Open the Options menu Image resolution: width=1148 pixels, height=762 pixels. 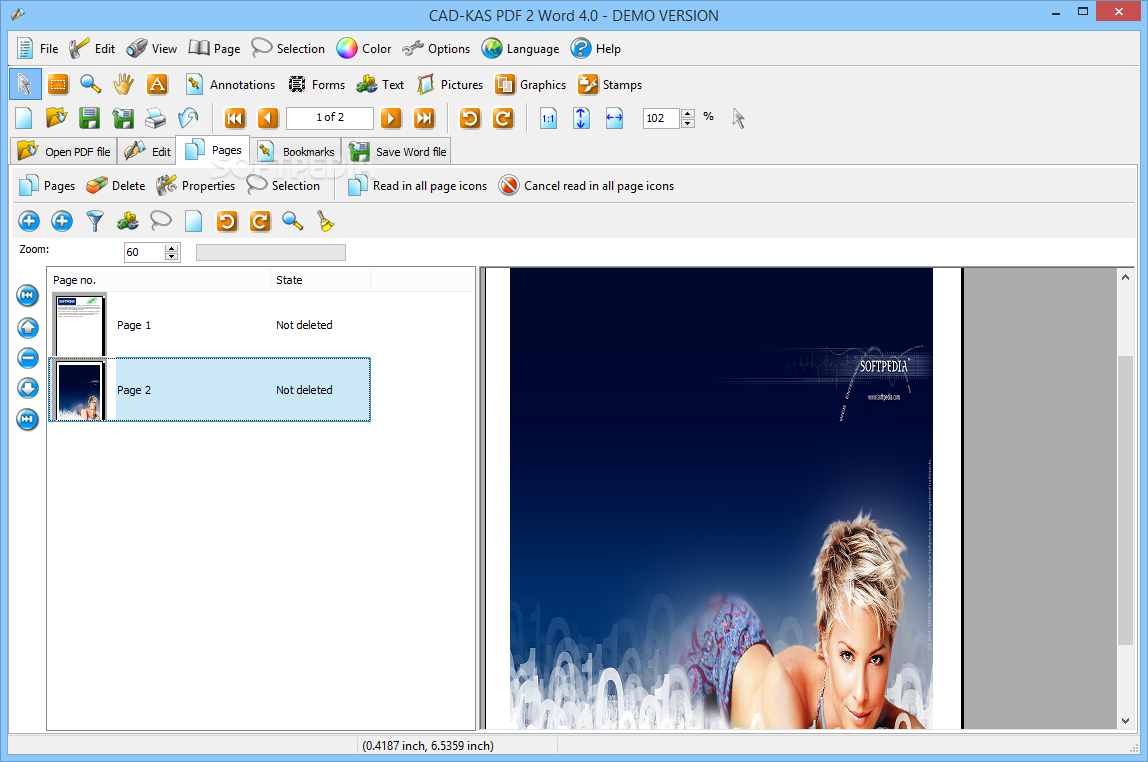[x=436, y=48]
